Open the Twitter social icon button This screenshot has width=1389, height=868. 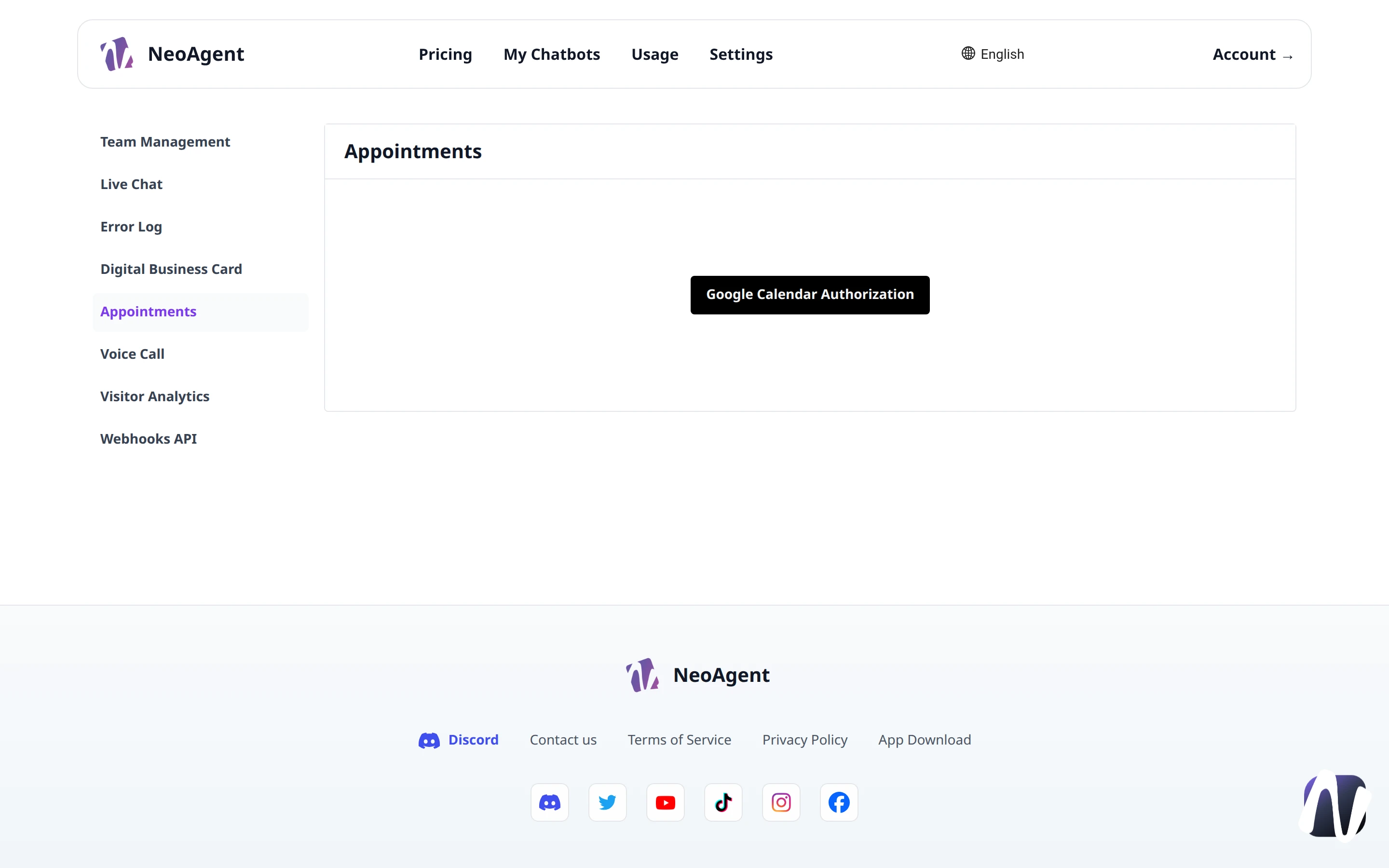coord(607,802)
